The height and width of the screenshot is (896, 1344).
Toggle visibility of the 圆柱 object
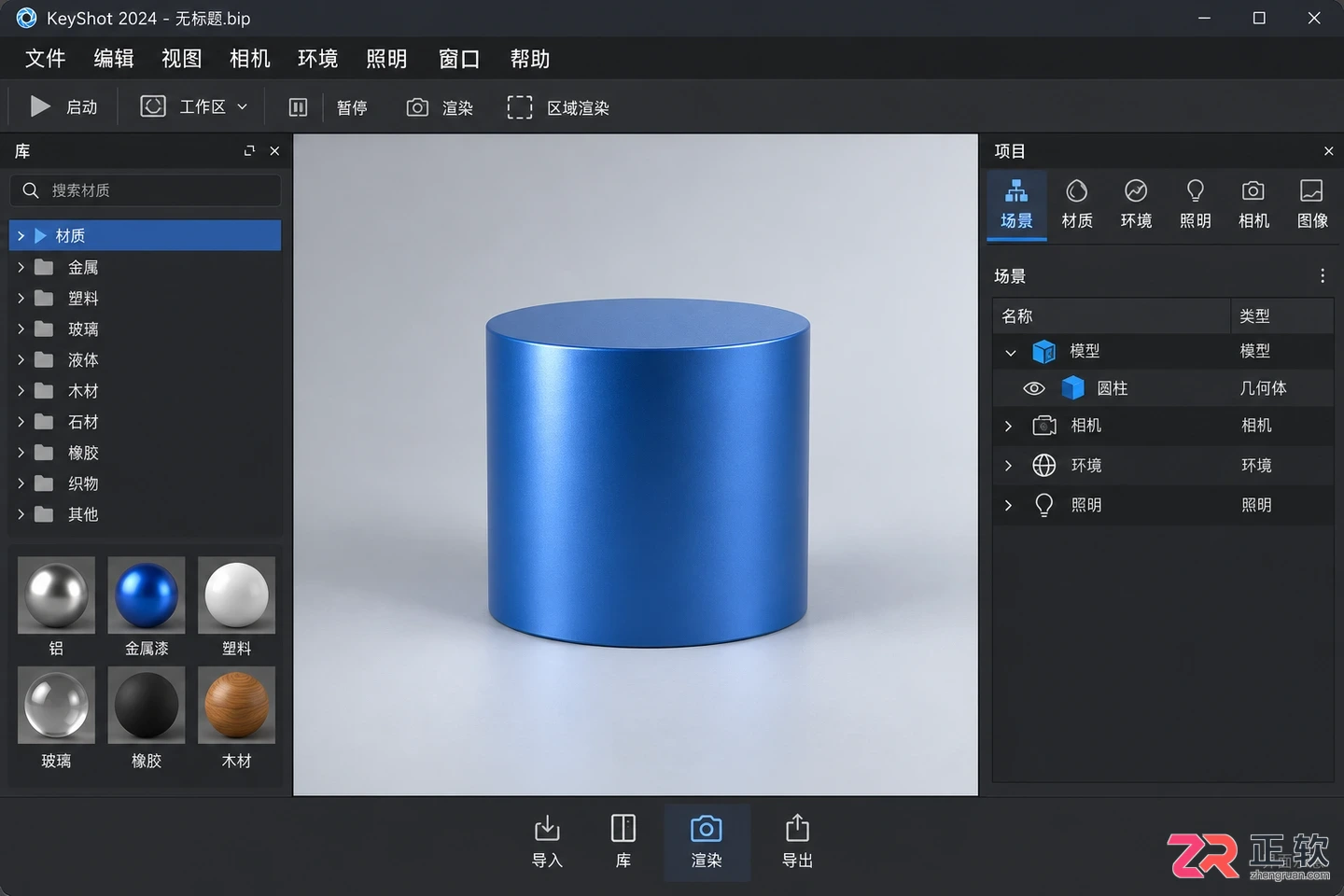[x=1033, y=388]
